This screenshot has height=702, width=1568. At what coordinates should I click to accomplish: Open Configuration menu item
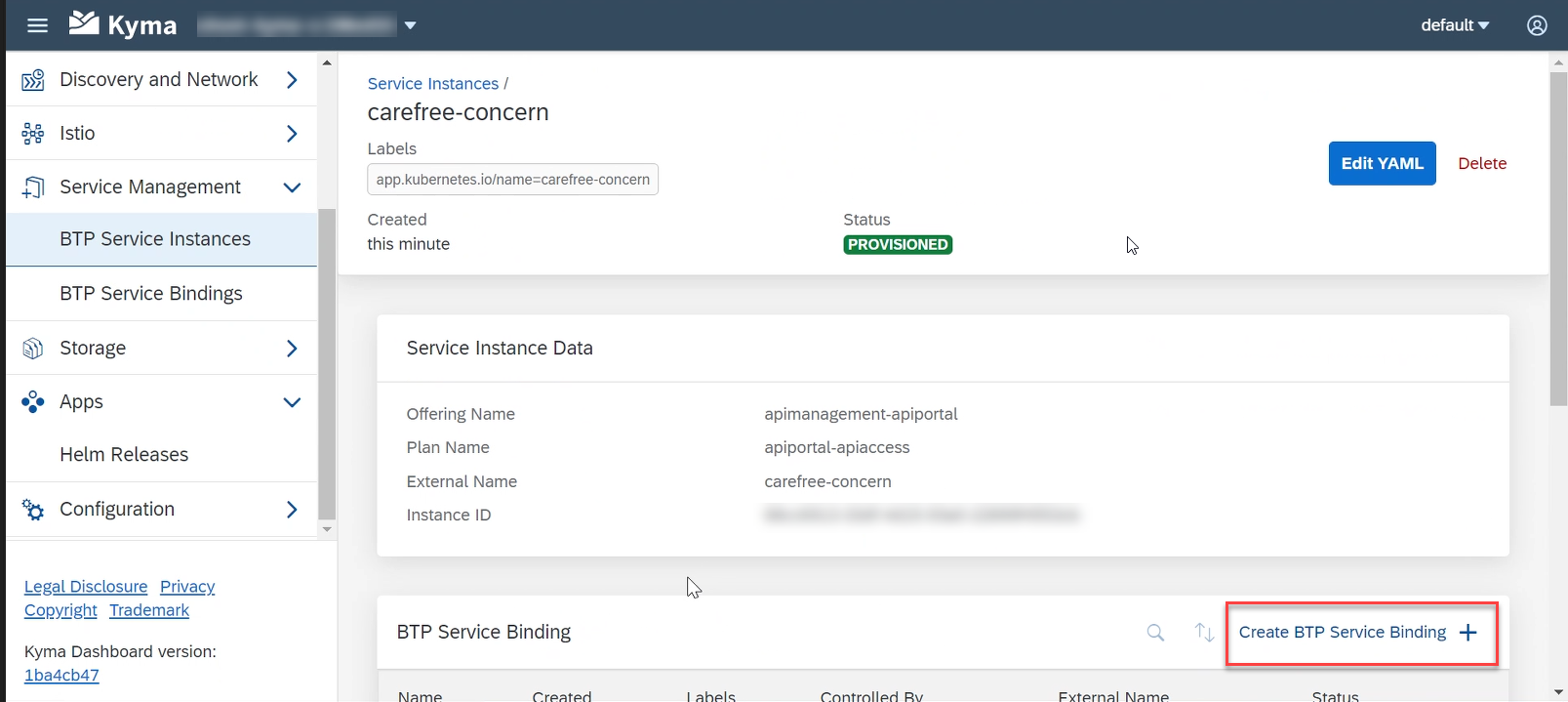coord(162,510)
